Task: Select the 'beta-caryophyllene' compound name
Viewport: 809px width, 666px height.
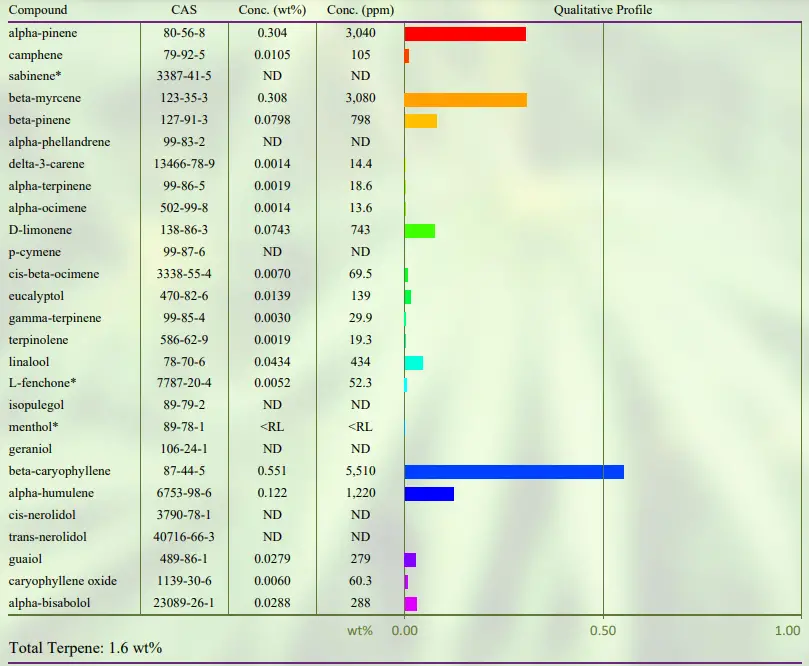Action: pos(59,471)
